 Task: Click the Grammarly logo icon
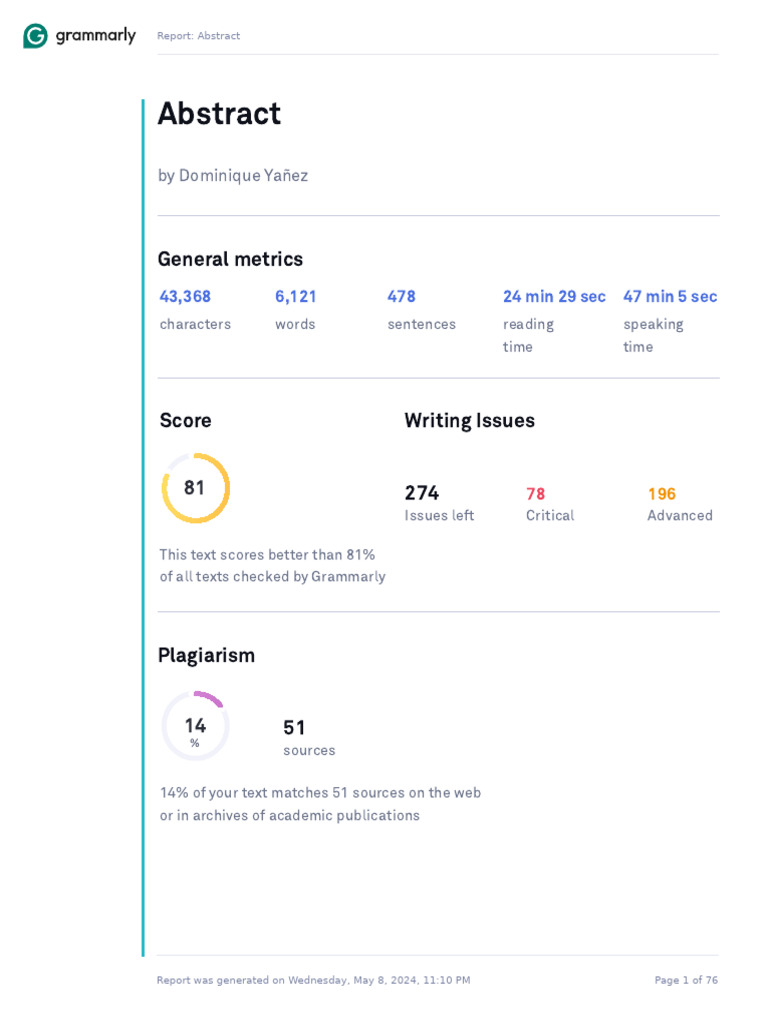35,36
